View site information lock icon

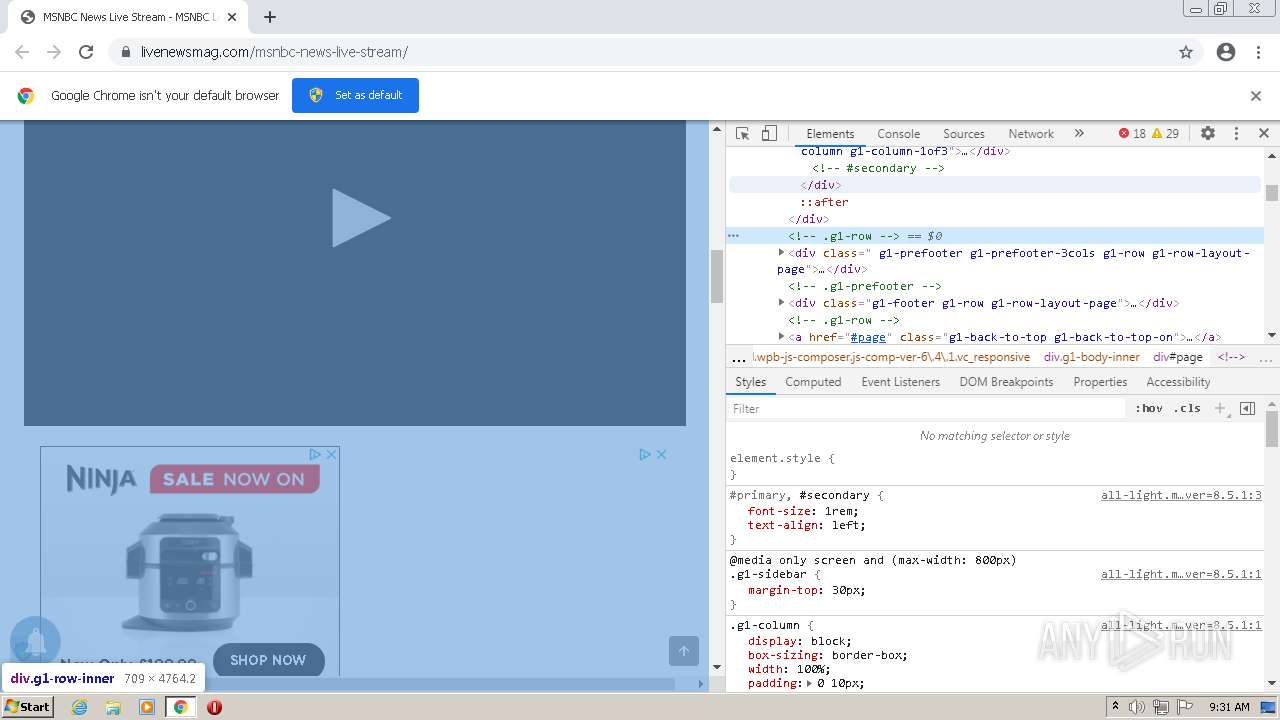pos(125,52)
